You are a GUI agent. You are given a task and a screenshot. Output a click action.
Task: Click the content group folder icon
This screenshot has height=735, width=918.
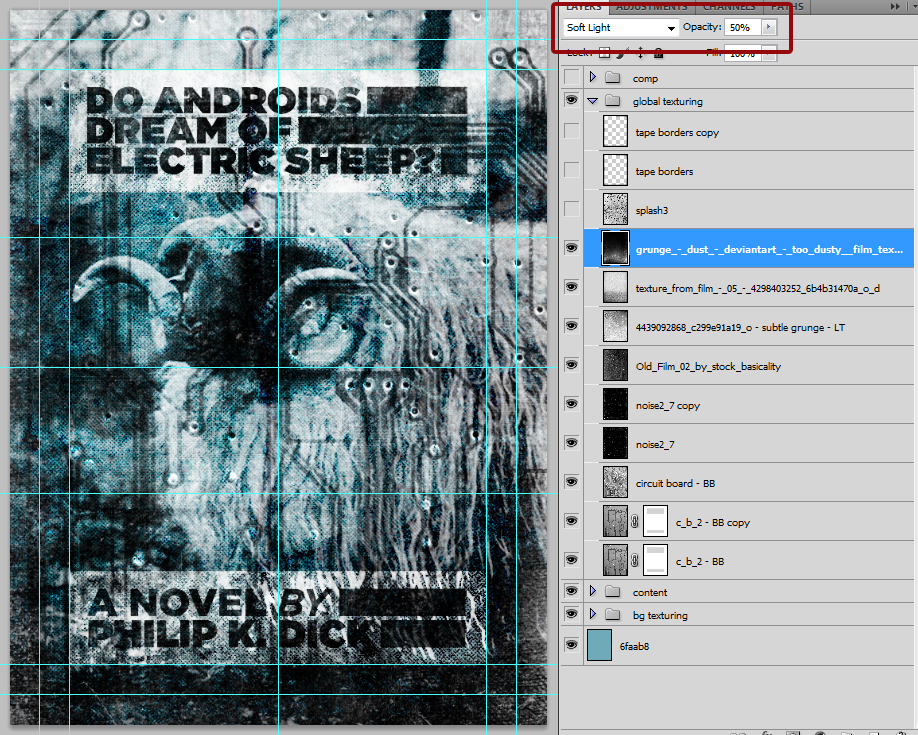coord(612,592)
